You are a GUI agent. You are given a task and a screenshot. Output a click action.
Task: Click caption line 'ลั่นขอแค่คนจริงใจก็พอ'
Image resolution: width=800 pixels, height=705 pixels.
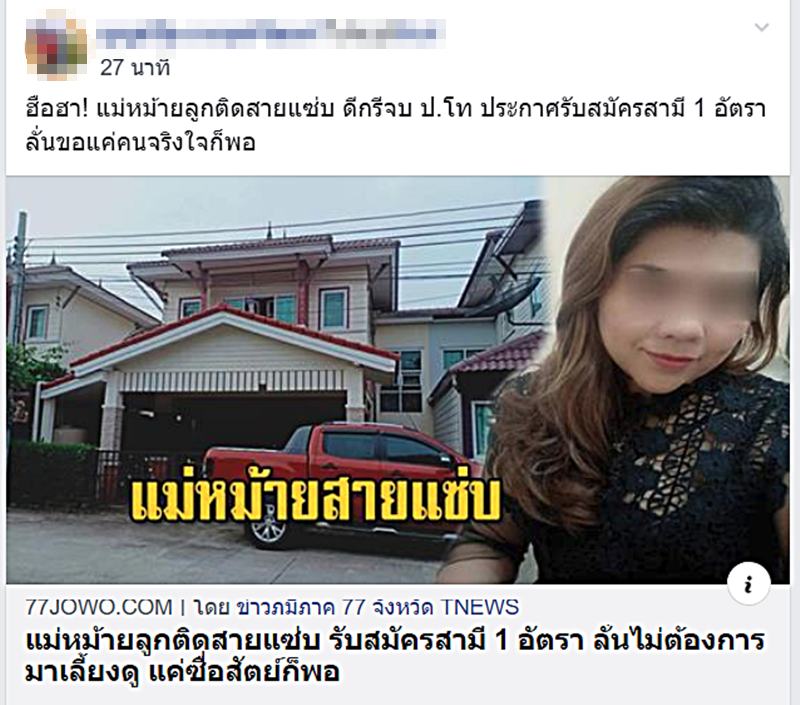coord(140,142)
